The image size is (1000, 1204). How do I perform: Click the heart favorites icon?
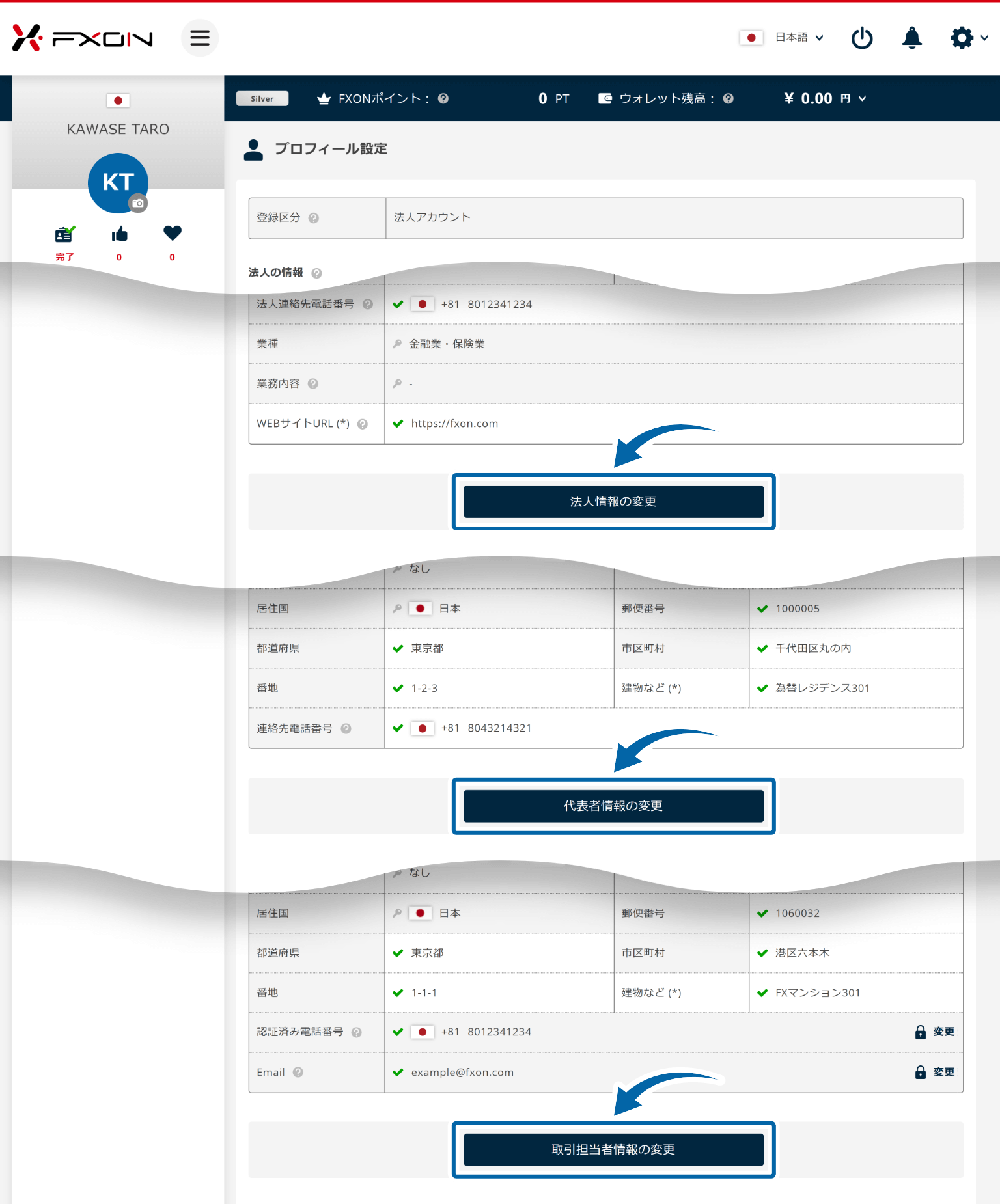coord(173,233)
